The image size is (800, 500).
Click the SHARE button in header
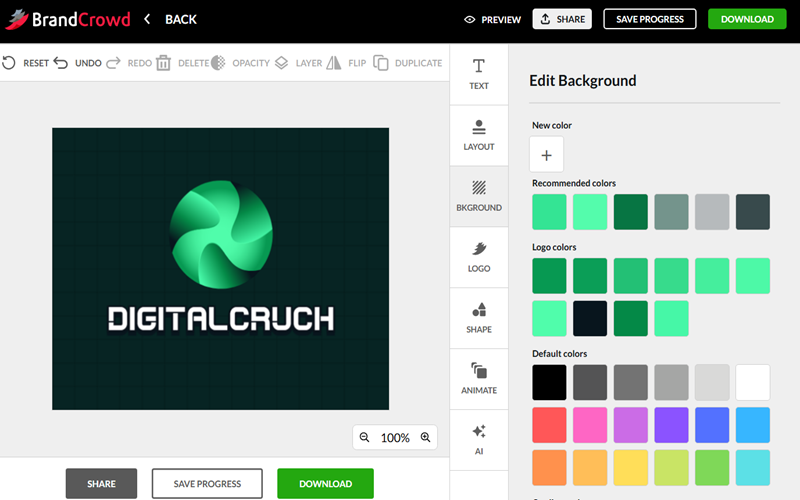(x=562, y=19)
